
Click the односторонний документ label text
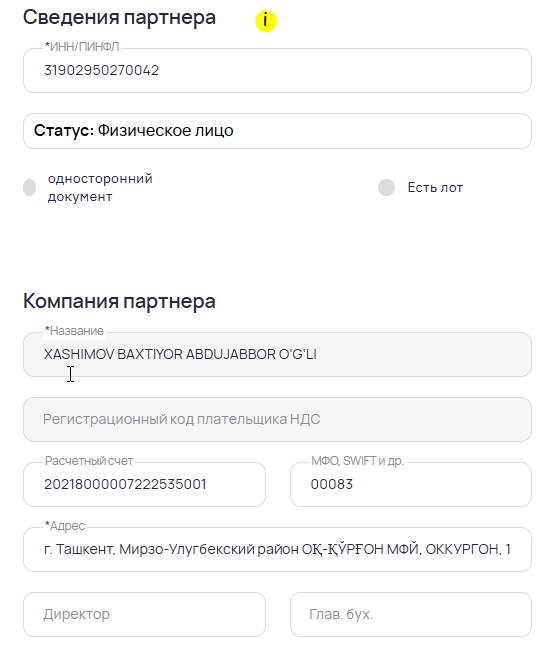coord(100,187)
